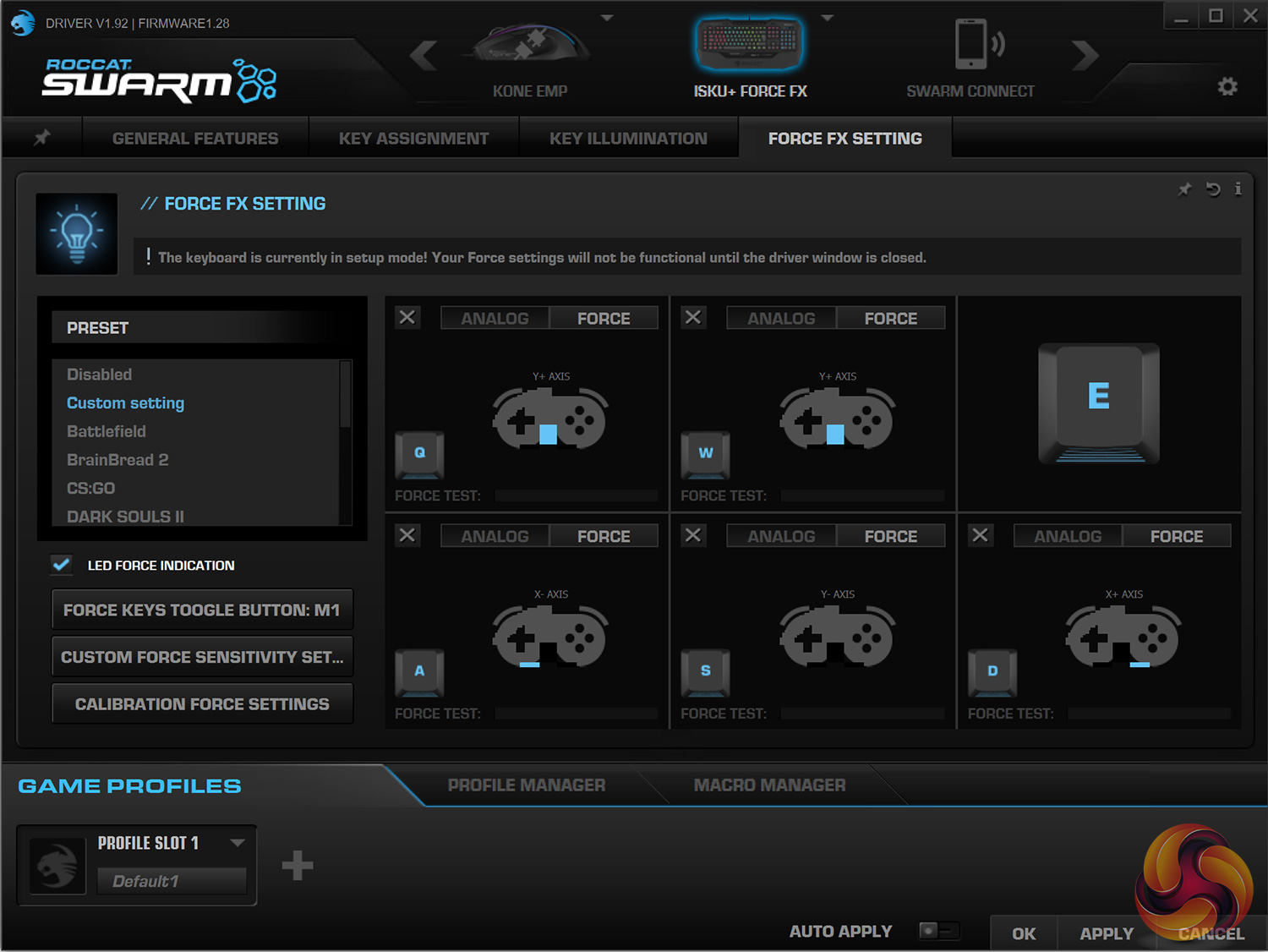
Task: Remove the W key force assignment
Action: [693, 317]
